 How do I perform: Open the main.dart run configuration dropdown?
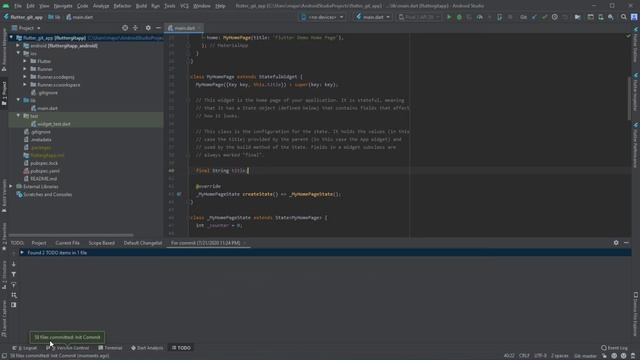point(373,17)
